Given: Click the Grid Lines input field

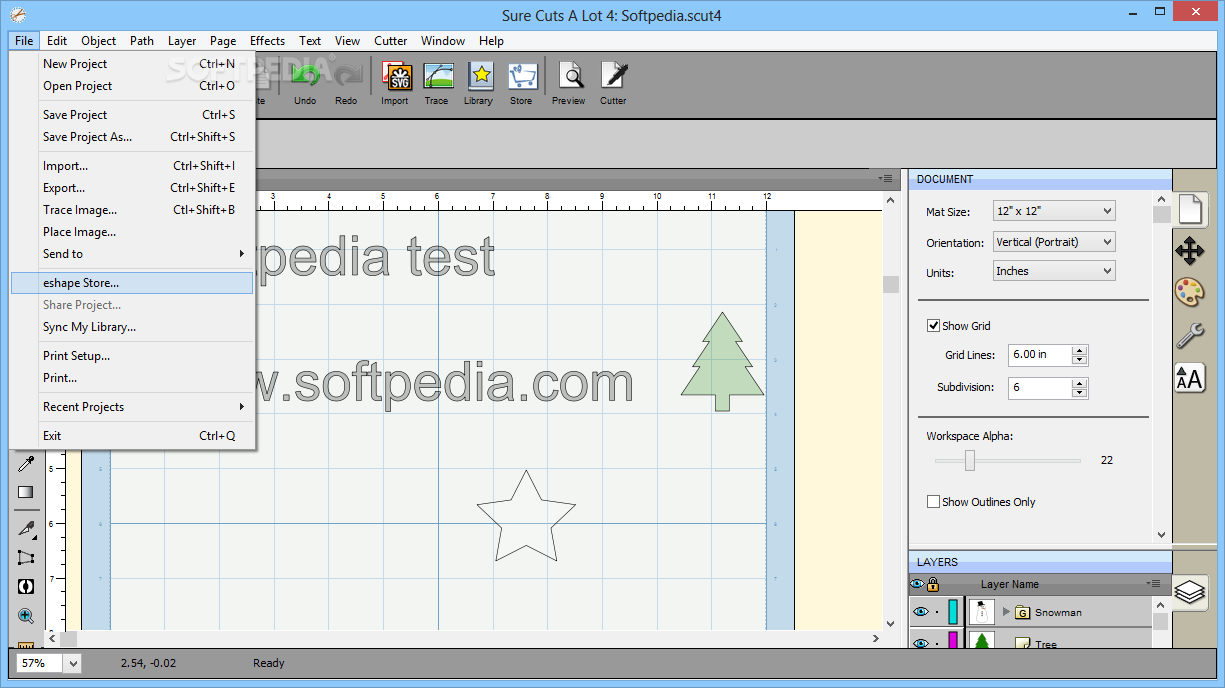Looking at the screenshot, I should [x=1040, y=355].
